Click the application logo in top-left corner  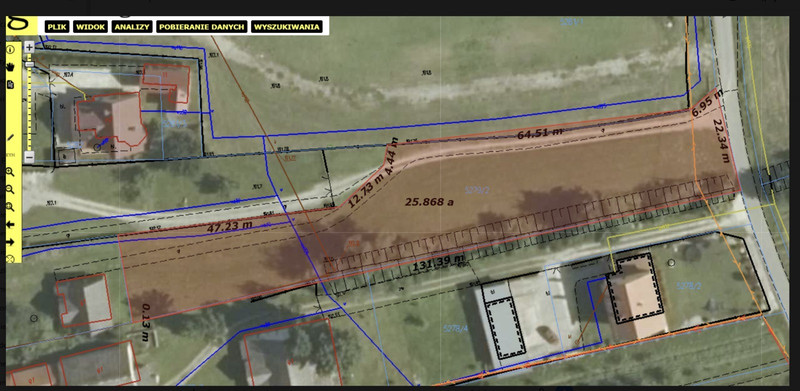(21, 25)
